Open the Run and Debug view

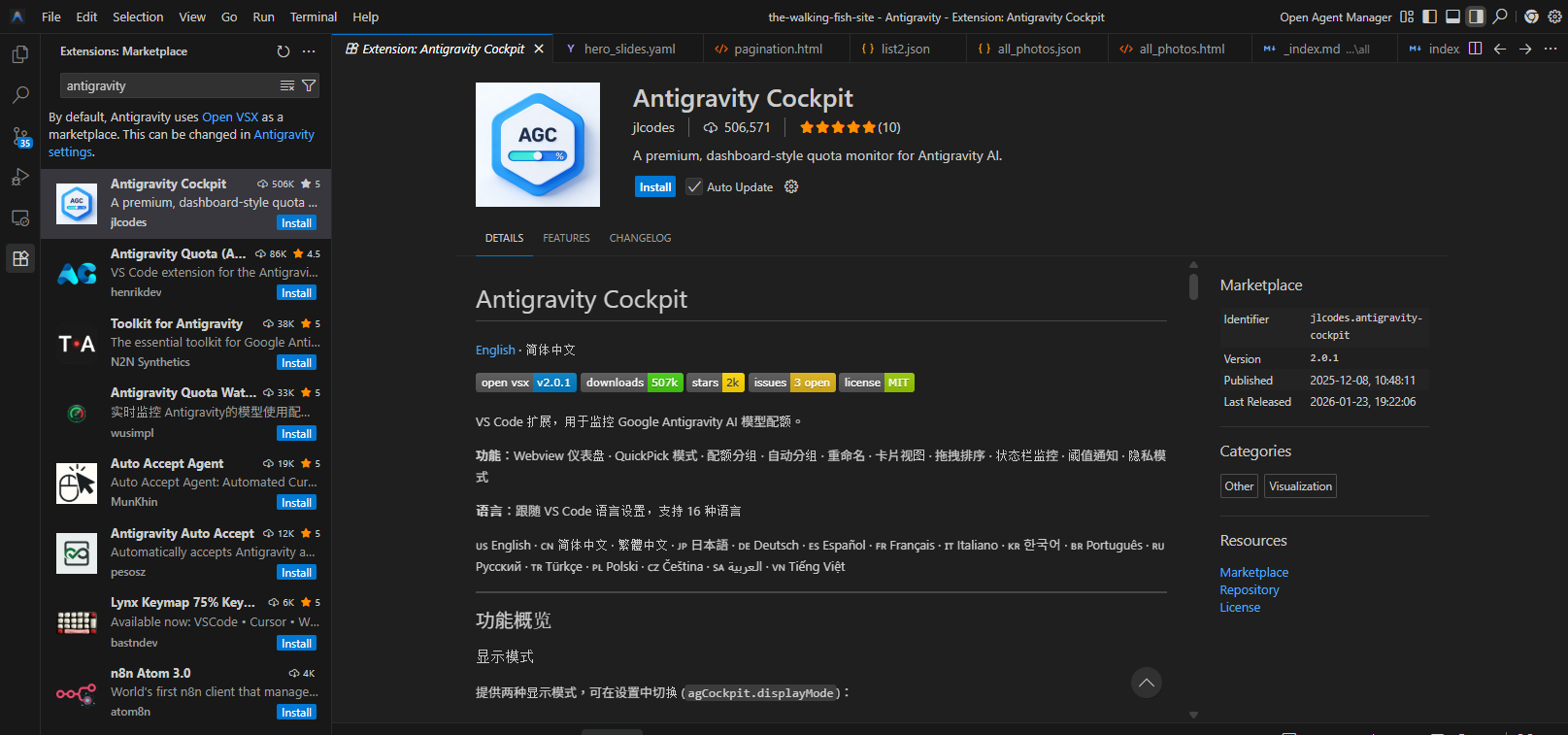19,178
